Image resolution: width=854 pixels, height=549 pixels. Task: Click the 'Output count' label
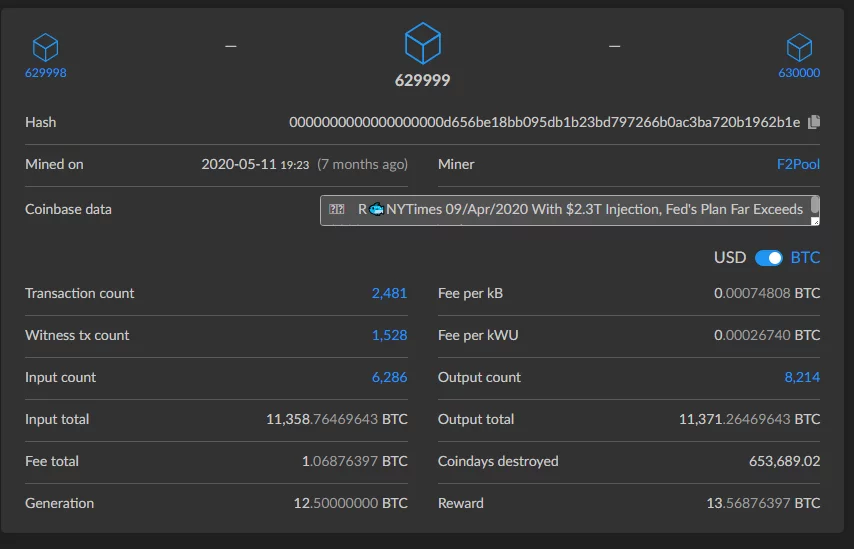point(479,377)
